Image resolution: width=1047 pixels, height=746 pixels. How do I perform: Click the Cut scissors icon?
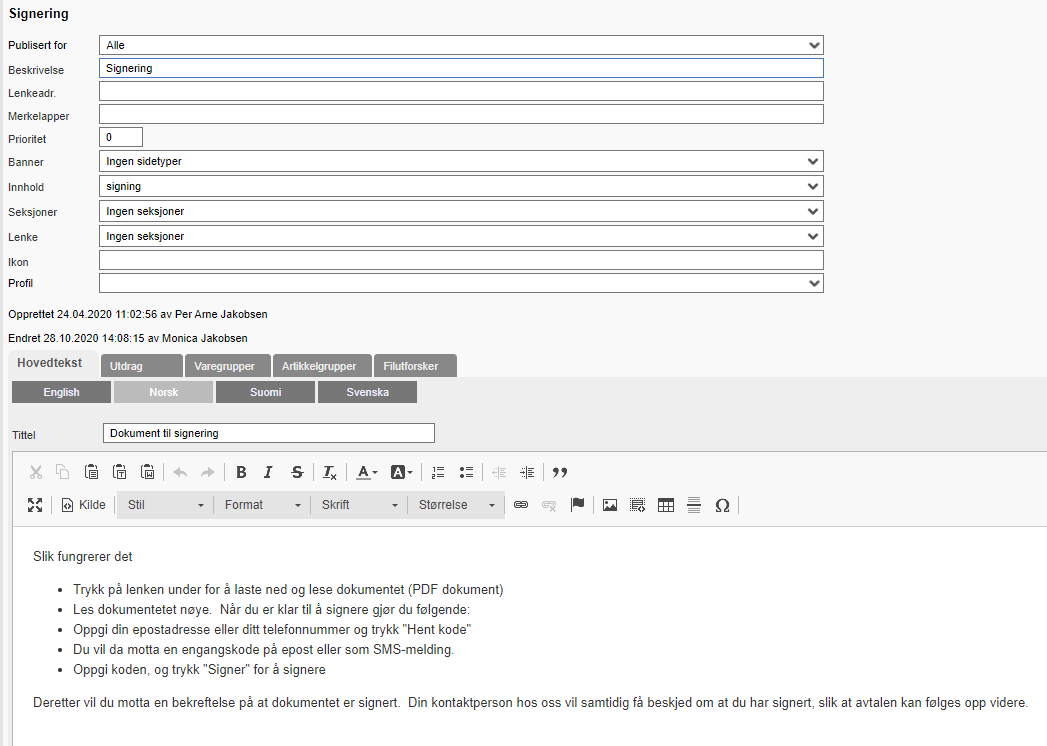(x=35, y=472)
